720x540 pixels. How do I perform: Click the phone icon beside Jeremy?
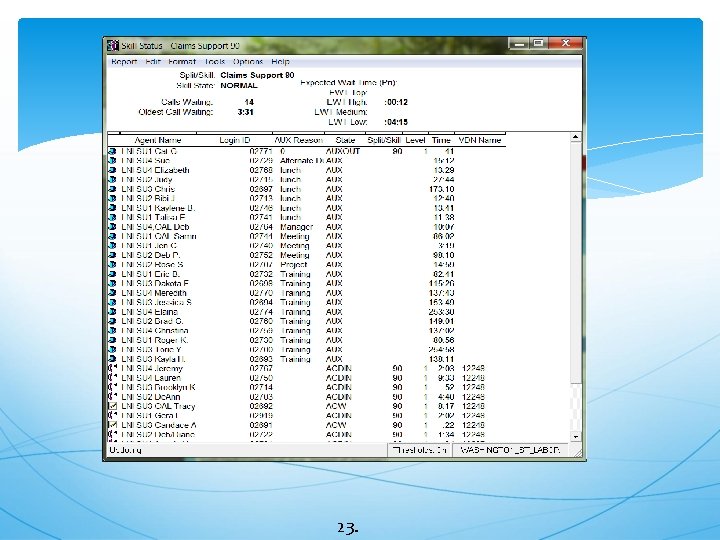(x=112, y=368)
